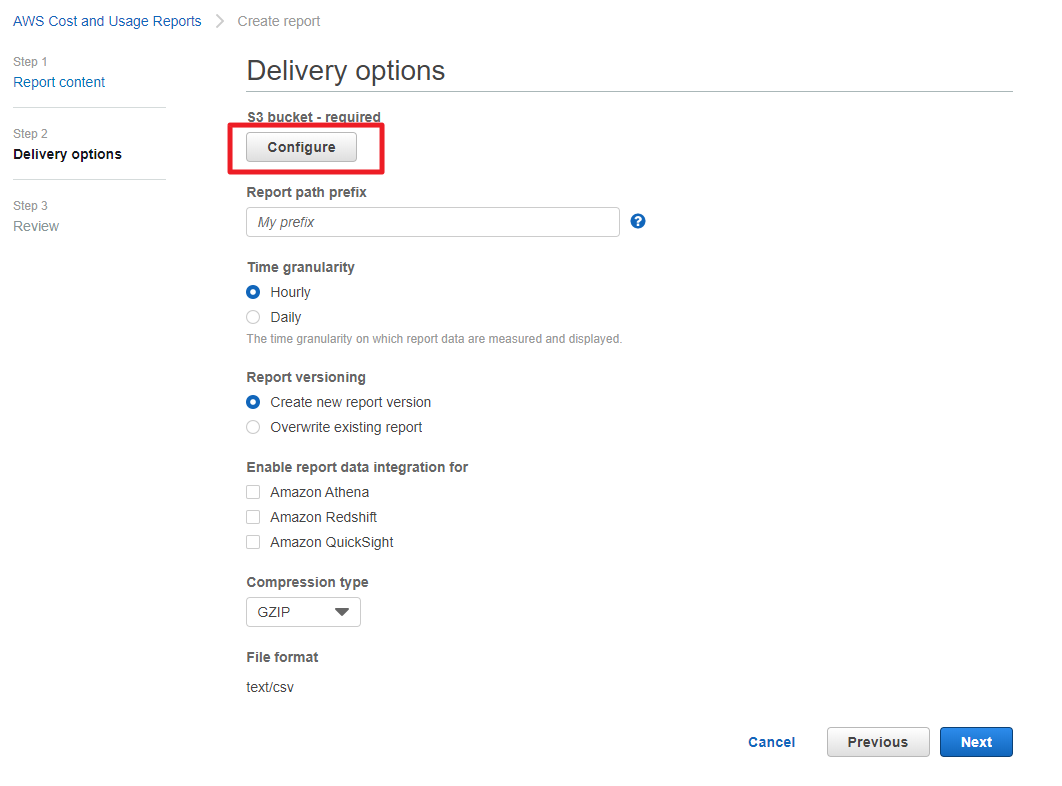Click the Cancel link
The width and height of the screenshot is (1062, 786).
pyautogui.click(x=771, y=742)
